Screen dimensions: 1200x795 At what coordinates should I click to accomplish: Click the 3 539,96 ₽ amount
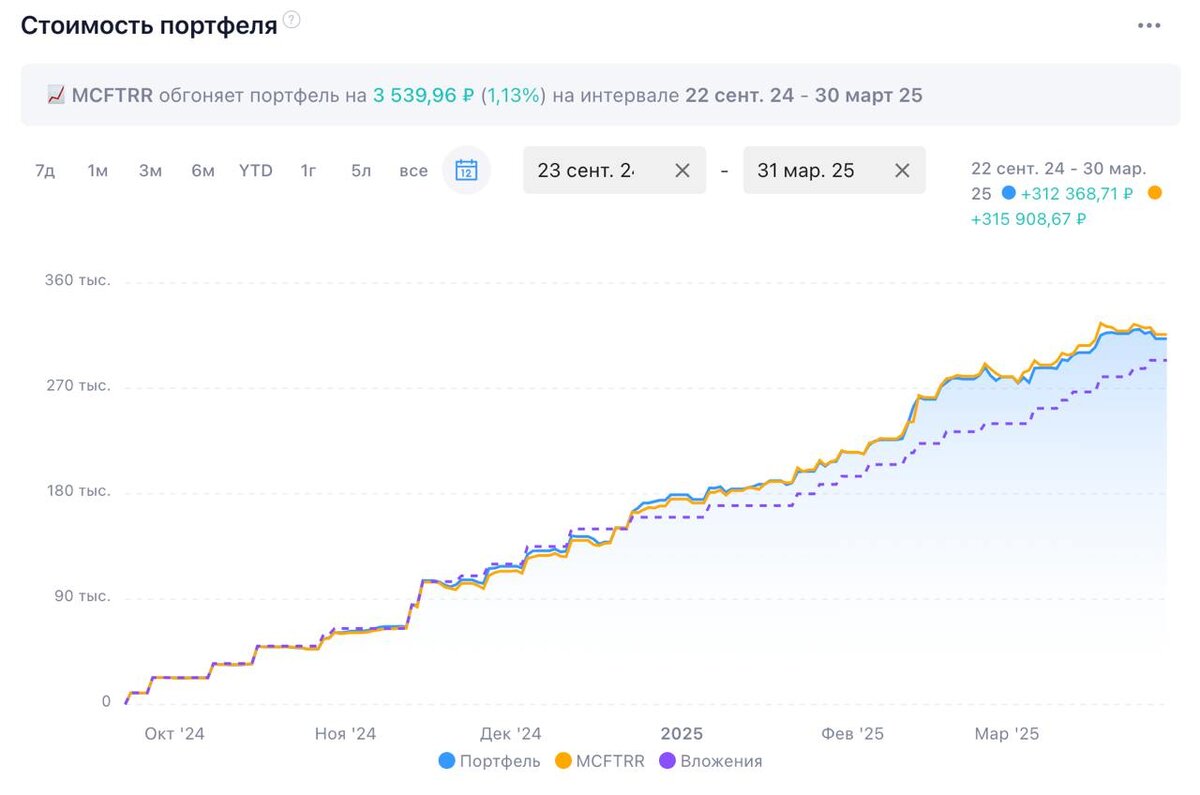(424, 95)
